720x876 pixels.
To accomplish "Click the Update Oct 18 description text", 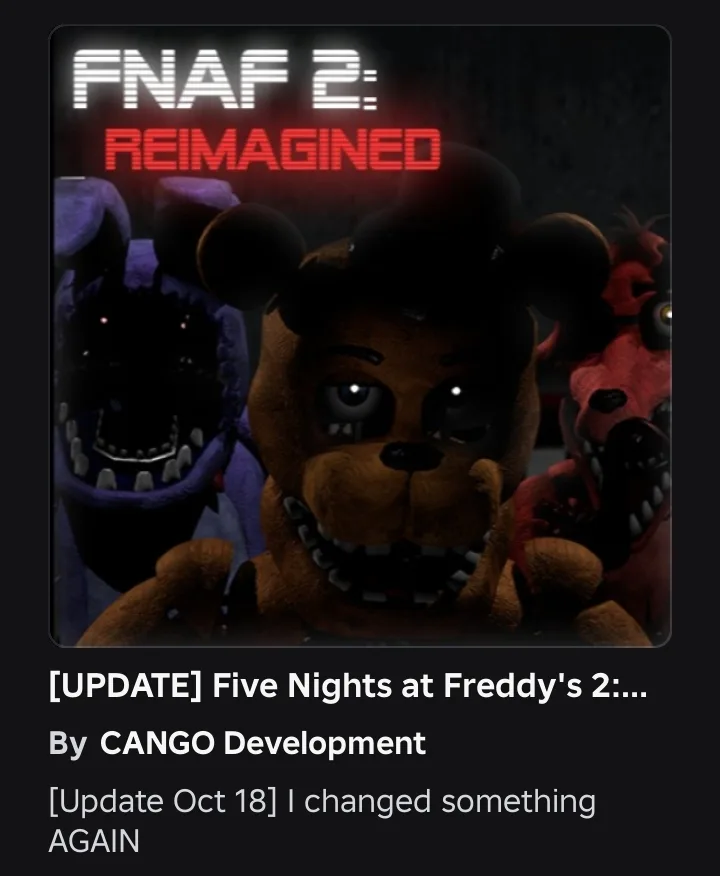I will 322,821.
